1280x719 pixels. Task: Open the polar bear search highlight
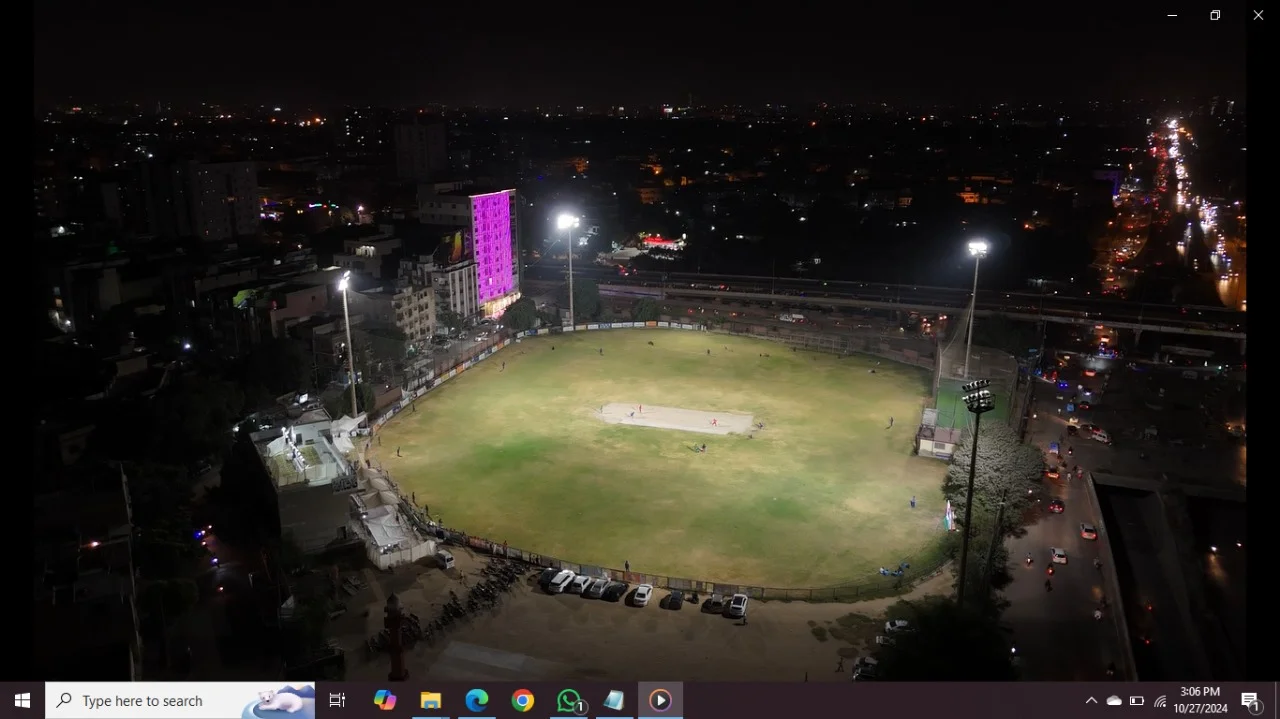(x=278, y=700)
